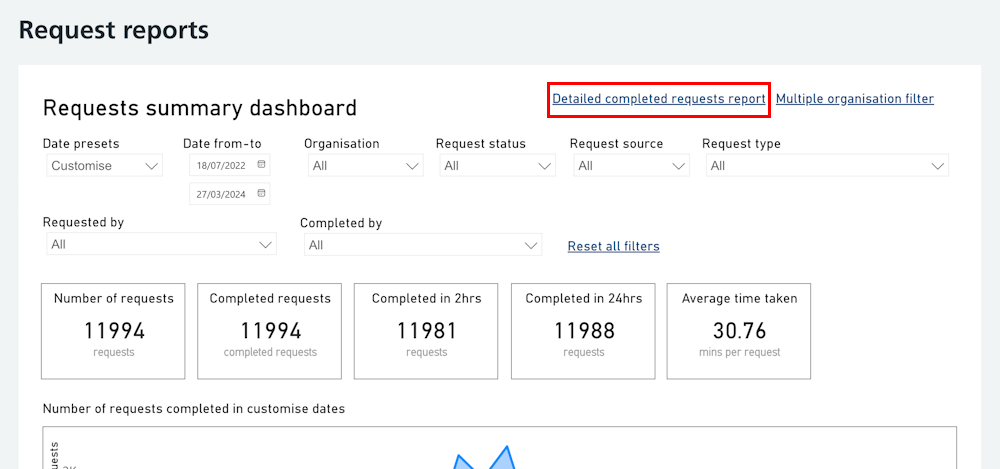Click the 18/07/2022 start date field
Screen dimensions: 1000x469
click(x=230, y=165)
